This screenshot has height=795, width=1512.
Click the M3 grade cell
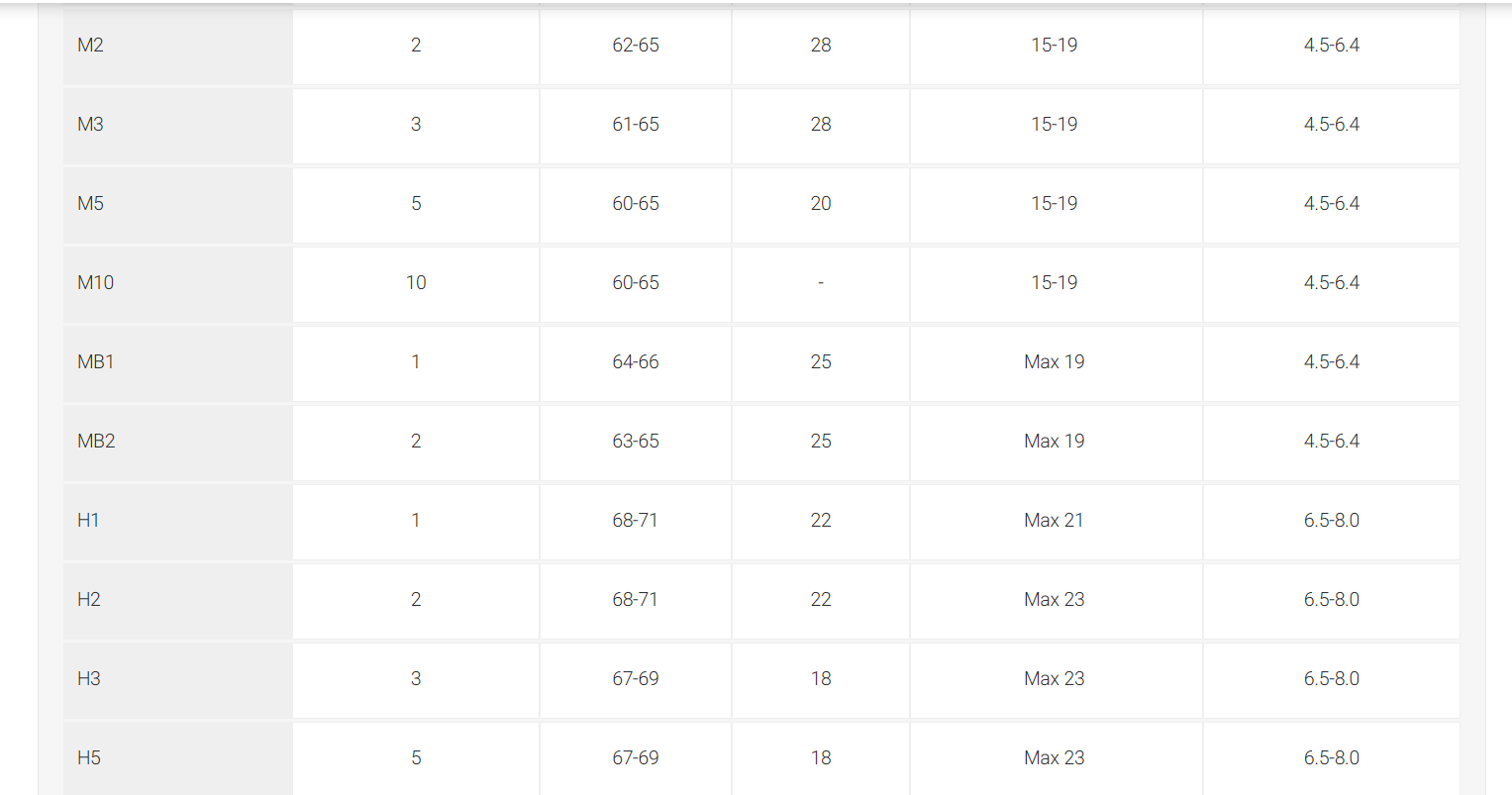(178, 125)
